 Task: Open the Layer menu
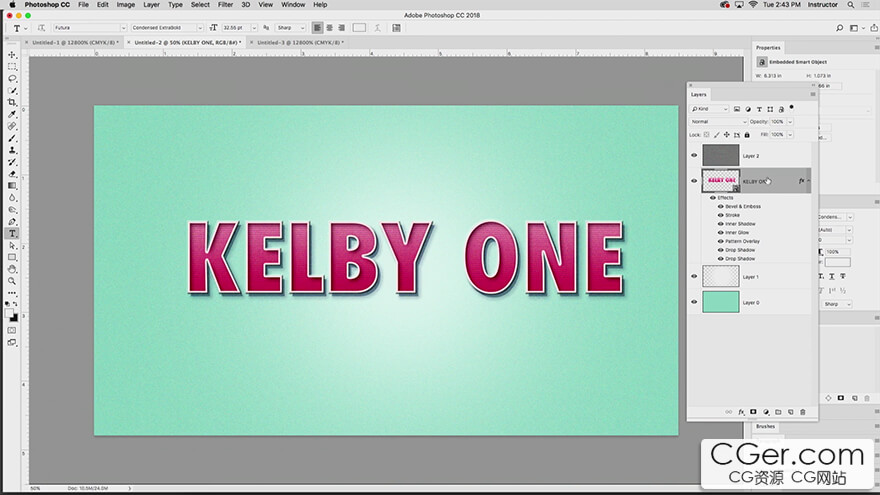(x=151, y=4)
